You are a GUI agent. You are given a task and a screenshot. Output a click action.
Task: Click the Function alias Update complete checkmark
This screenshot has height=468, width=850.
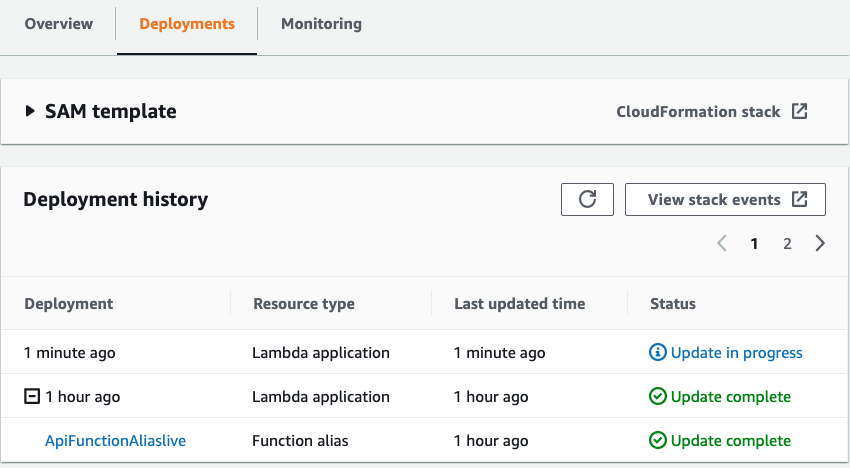click(x=657, y=440)
